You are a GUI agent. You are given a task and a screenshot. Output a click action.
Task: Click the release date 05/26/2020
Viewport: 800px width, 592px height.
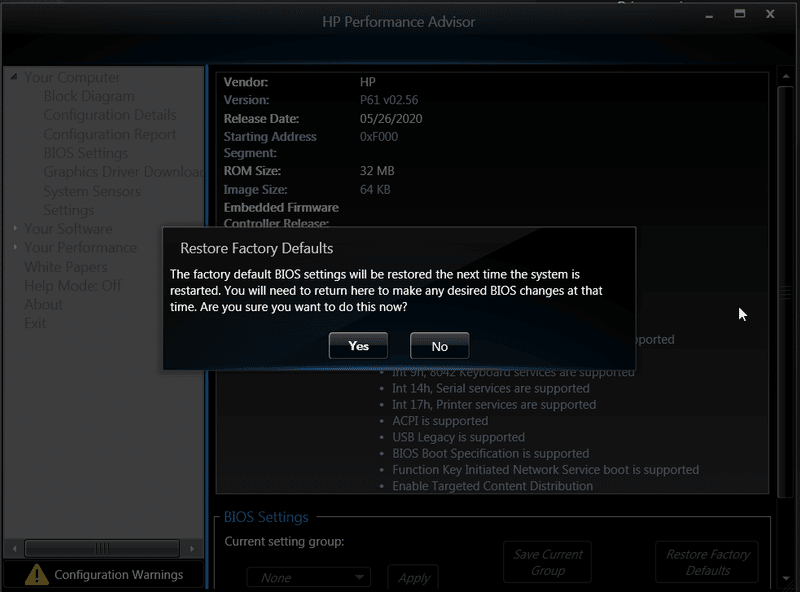pos(391,119)
